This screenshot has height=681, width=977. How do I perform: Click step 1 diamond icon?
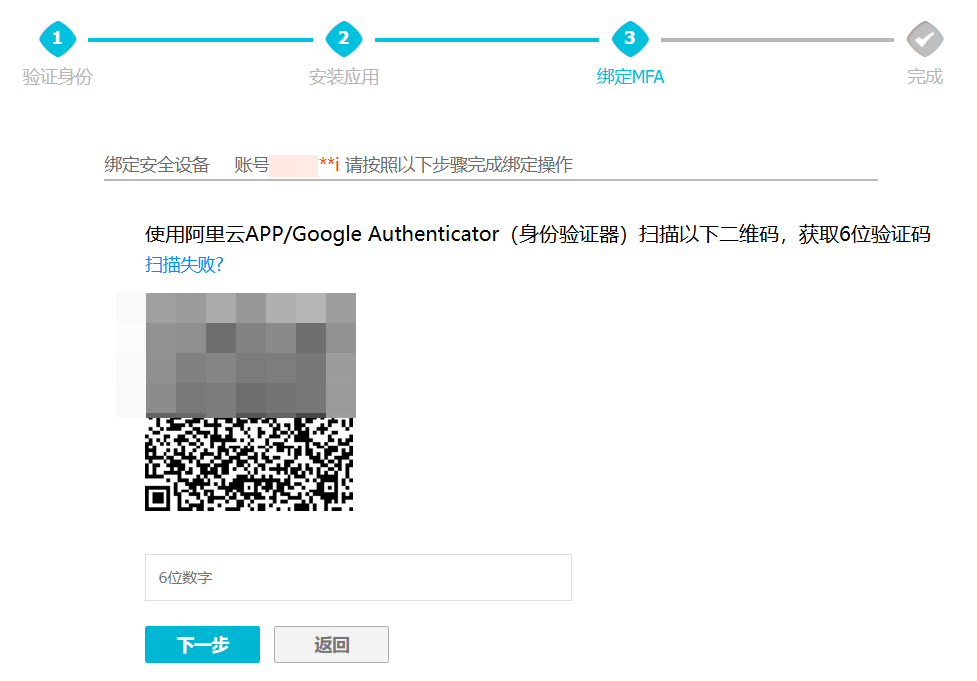57,39
